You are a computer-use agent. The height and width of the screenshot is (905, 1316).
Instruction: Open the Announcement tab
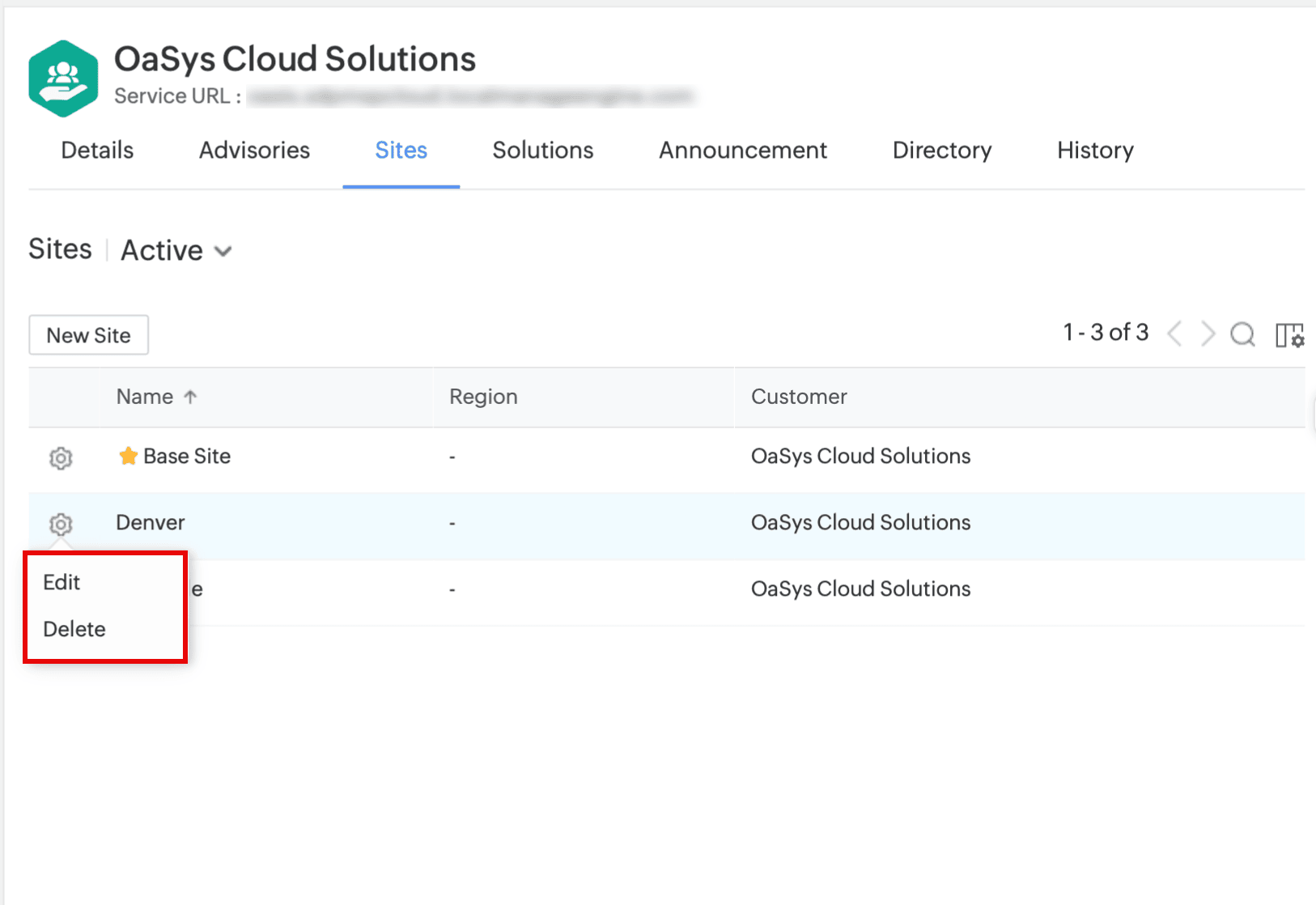coord(742,151)
